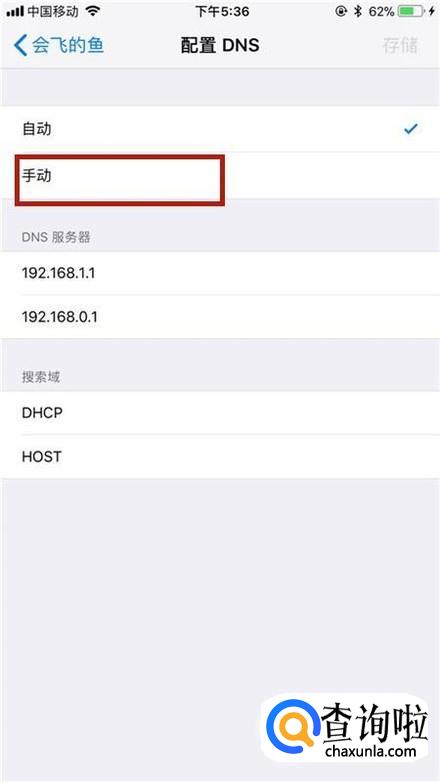The width and height of the screenshot is (440, 782).
Task: Tap the 配置 DNS page title
Action: (220, 45)
